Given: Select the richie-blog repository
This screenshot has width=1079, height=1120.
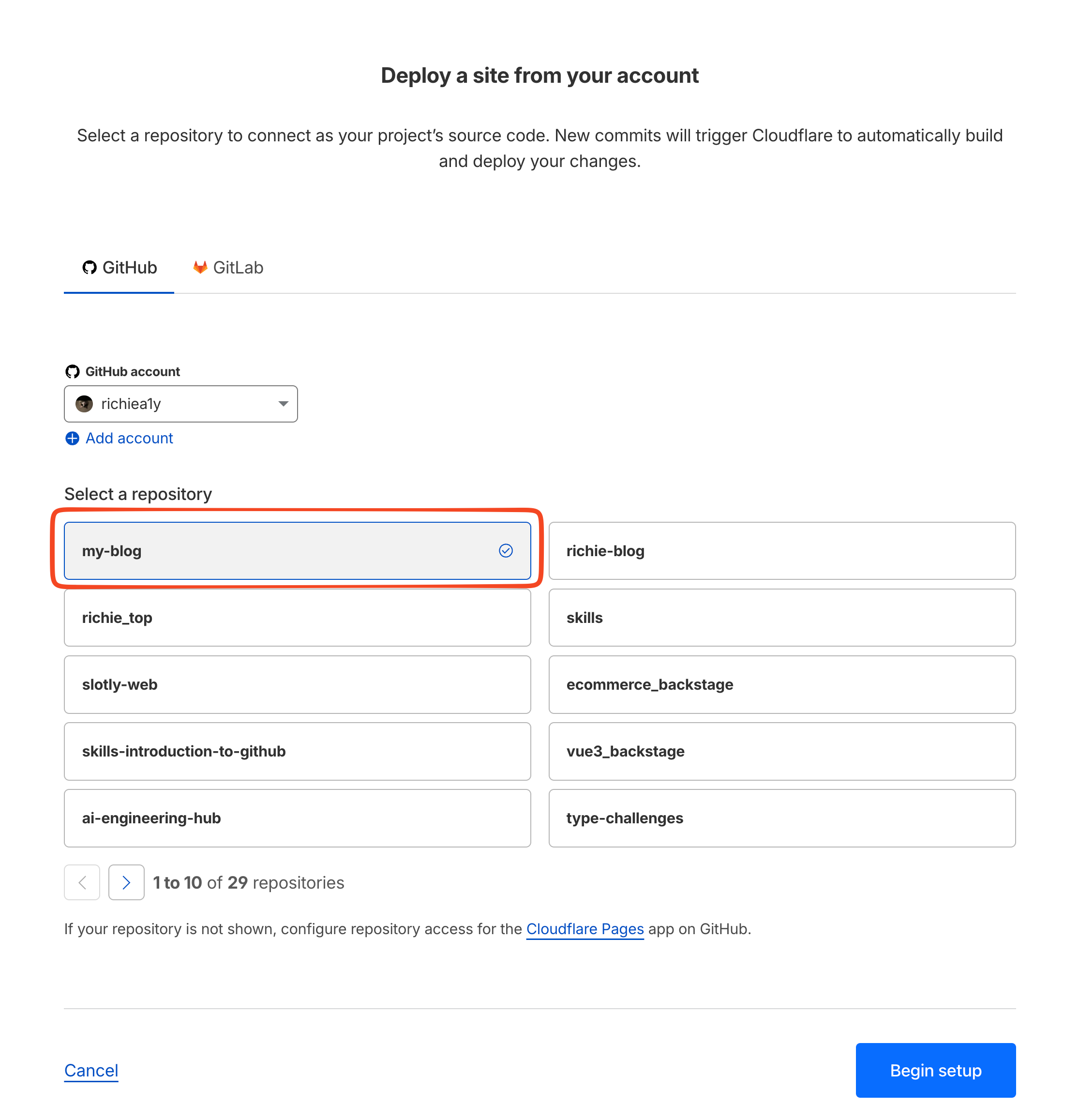Looking at the screenshot, I should point(781,551).
